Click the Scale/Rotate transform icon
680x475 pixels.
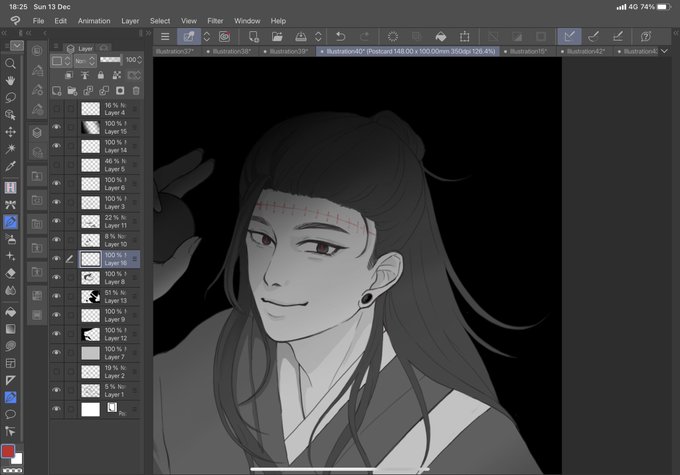(x=464, y=37)
